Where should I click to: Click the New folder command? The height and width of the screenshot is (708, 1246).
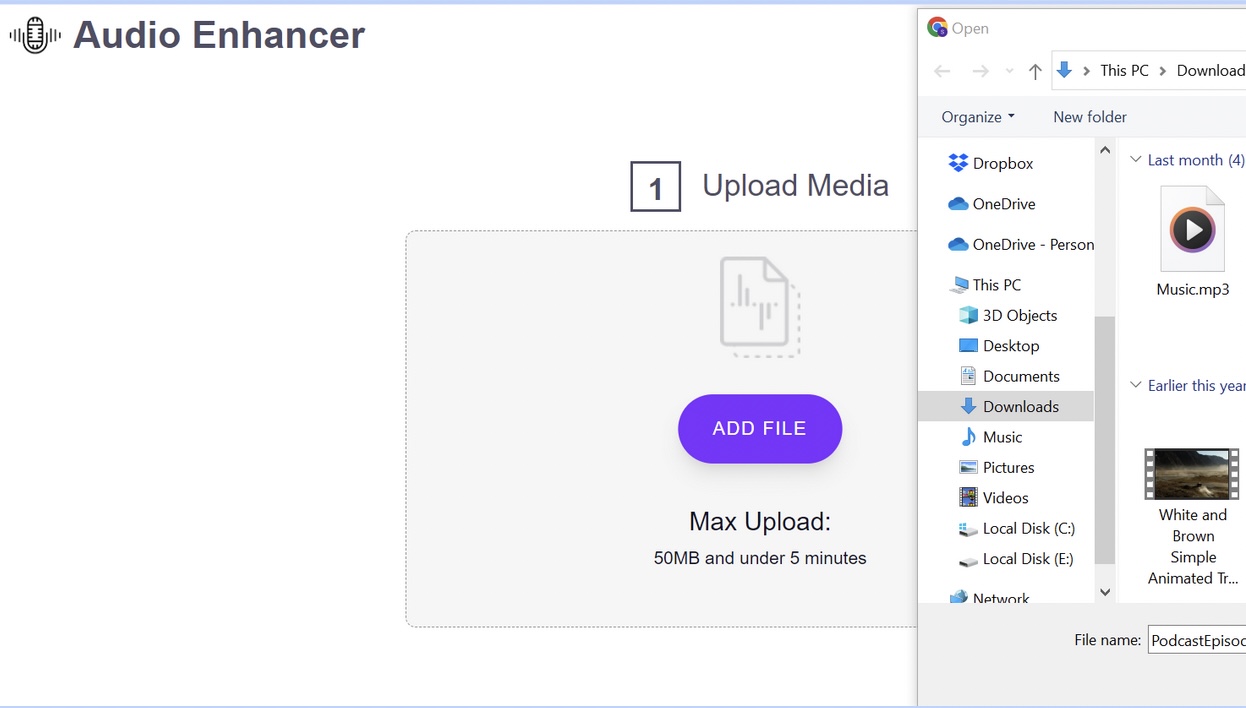click(x=1089, y=117)
